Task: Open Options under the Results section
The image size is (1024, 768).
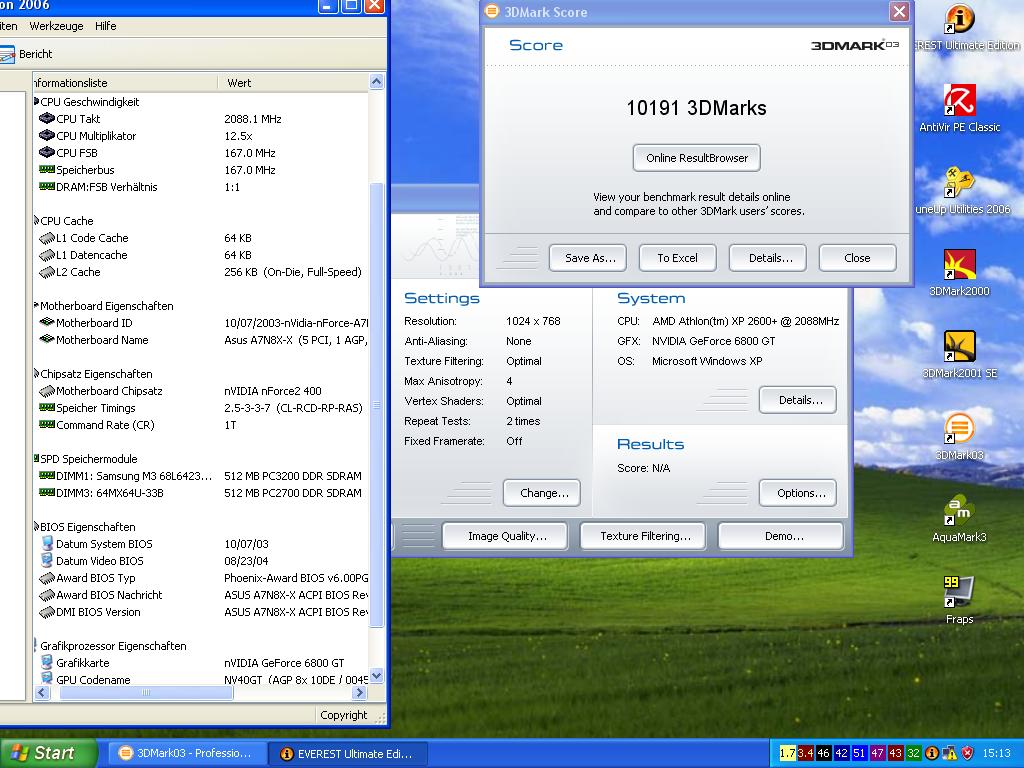Action: (x=798, y=493)
